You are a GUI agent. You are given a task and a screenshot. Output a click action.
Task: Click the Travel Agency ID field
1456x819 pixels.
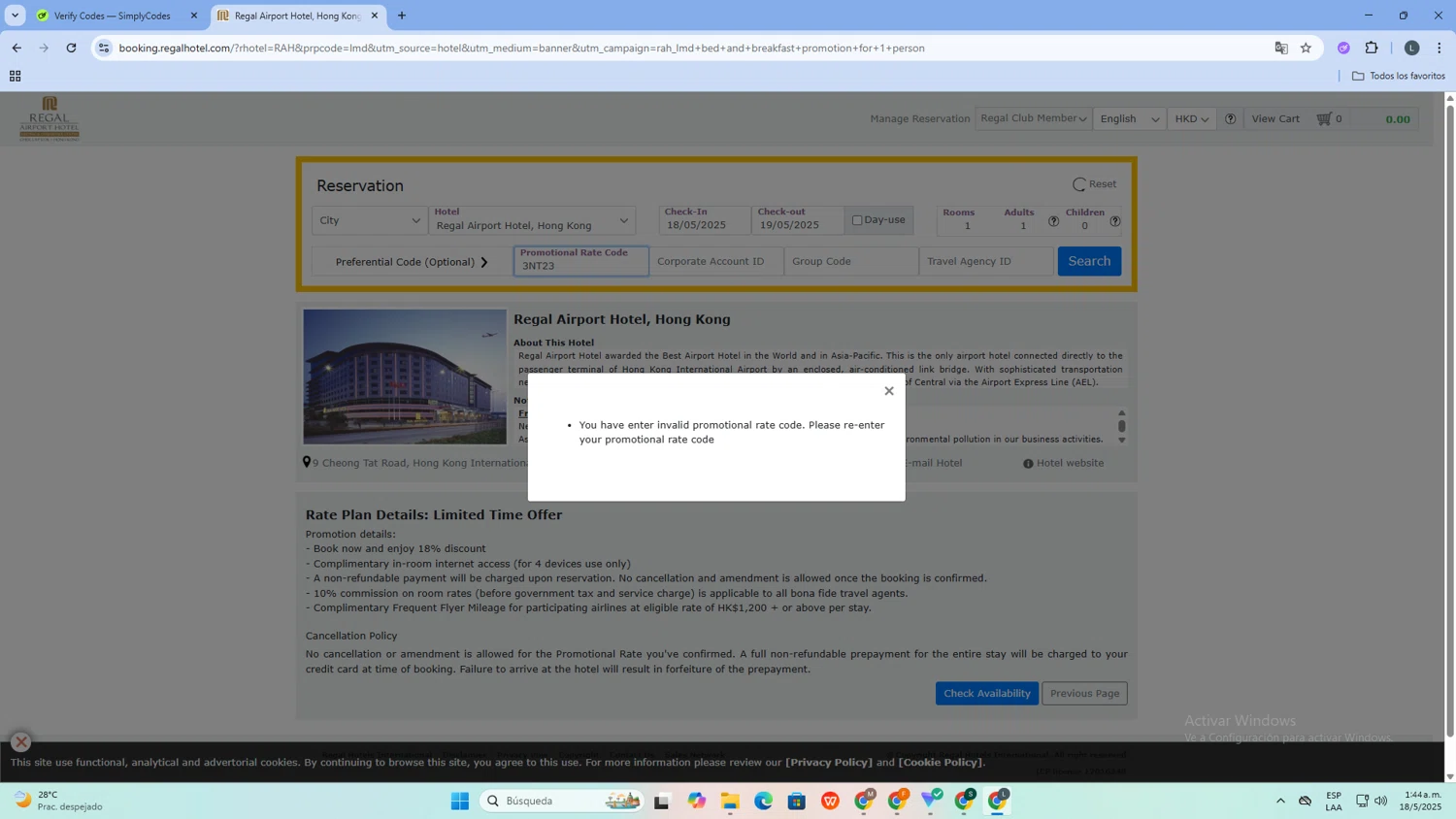click(986, 261)
